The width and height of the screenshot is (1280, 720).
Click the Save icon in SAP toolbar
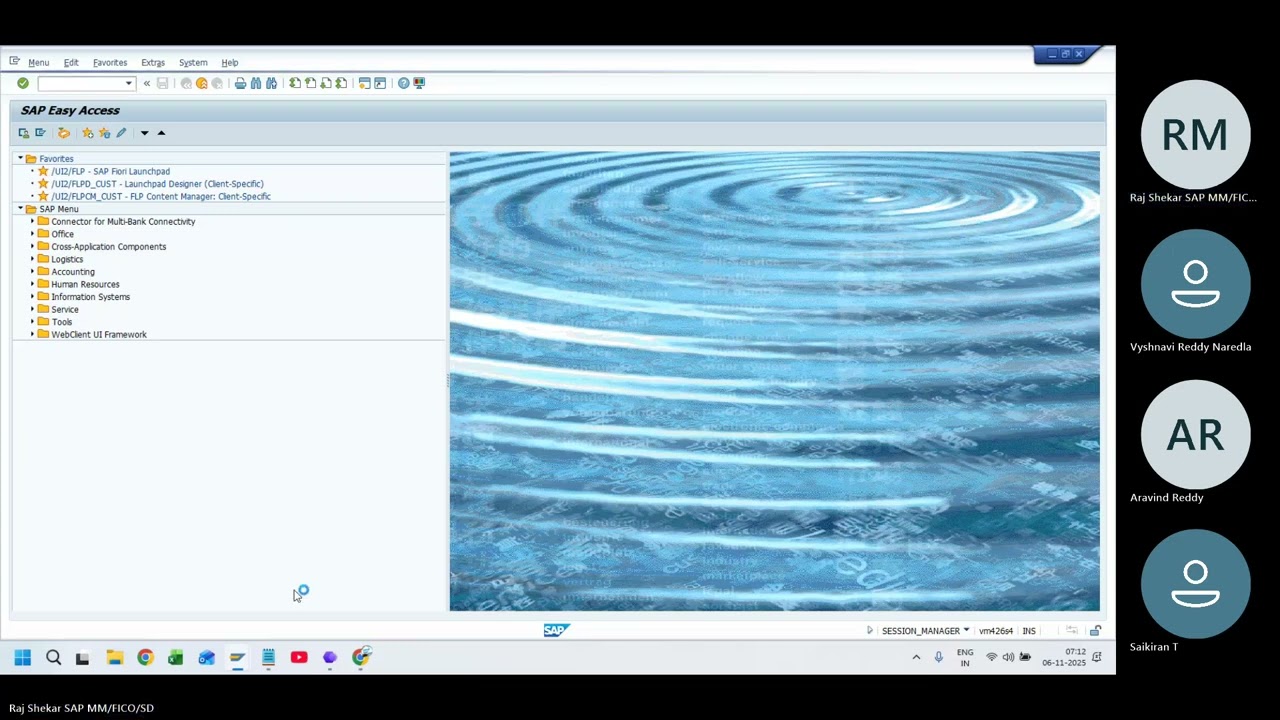162,83
